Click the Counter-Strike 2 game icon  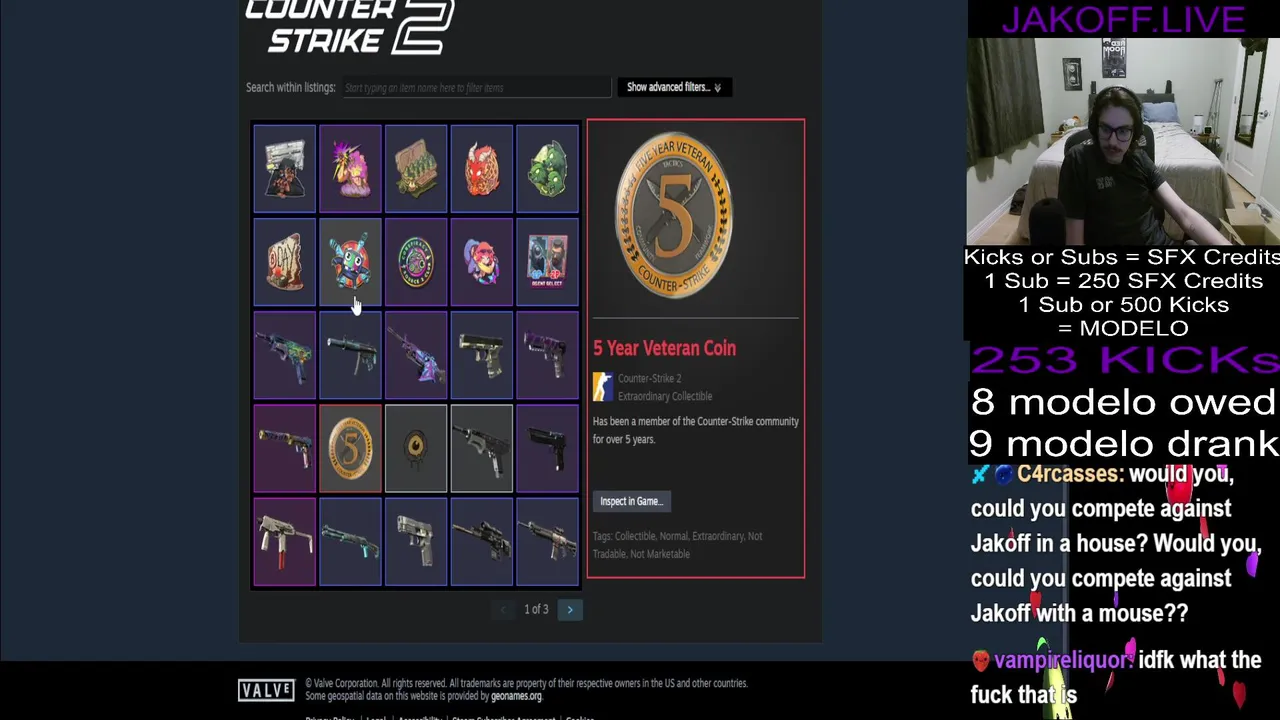pos(602,387)
